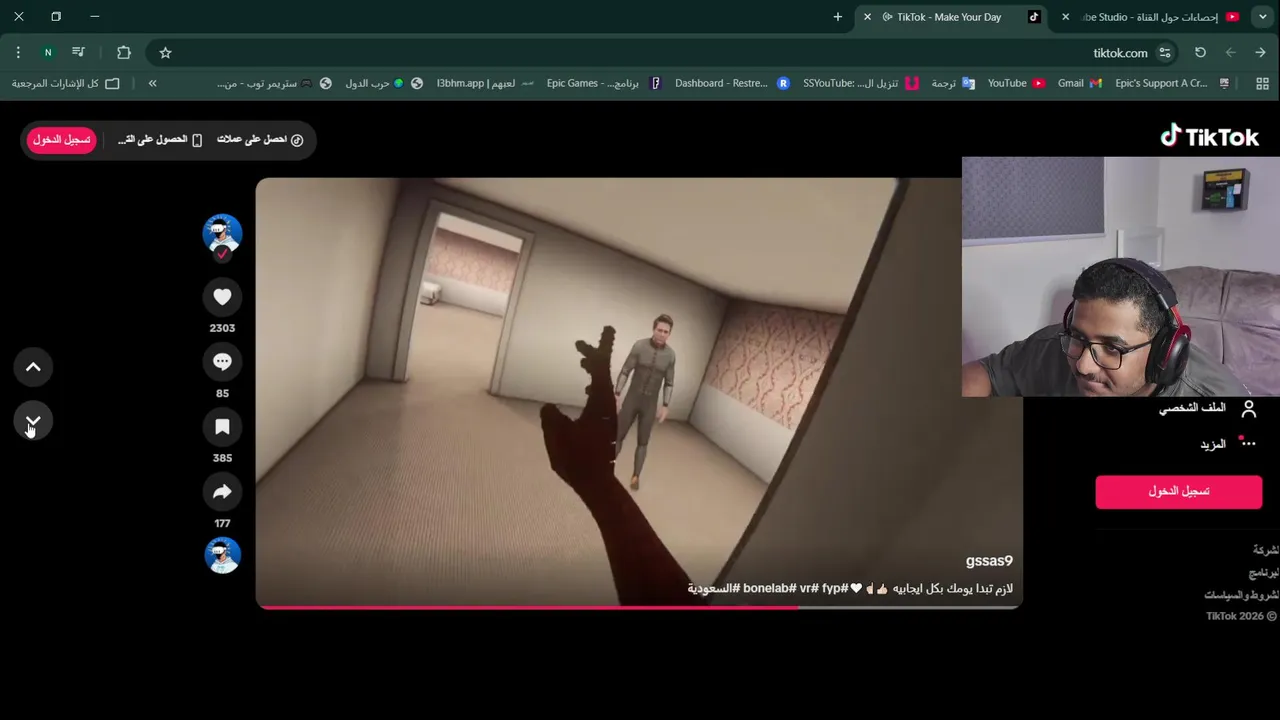The width and height of the screenshot is (1280, 720).
Task: Click the streamer webcam overlay
Action: (x=1121, y=277)
